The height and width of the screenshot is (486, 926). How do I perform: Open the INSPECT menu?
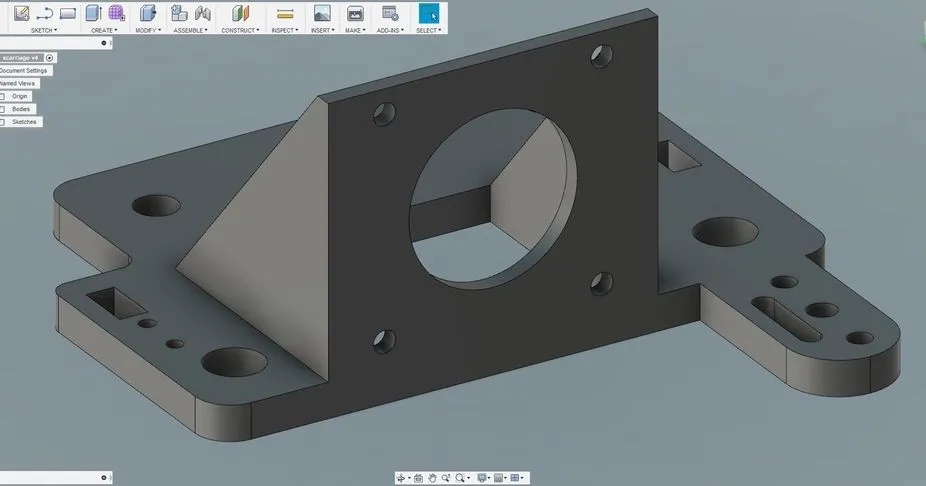pyautogui.click(x=285, y=30)
